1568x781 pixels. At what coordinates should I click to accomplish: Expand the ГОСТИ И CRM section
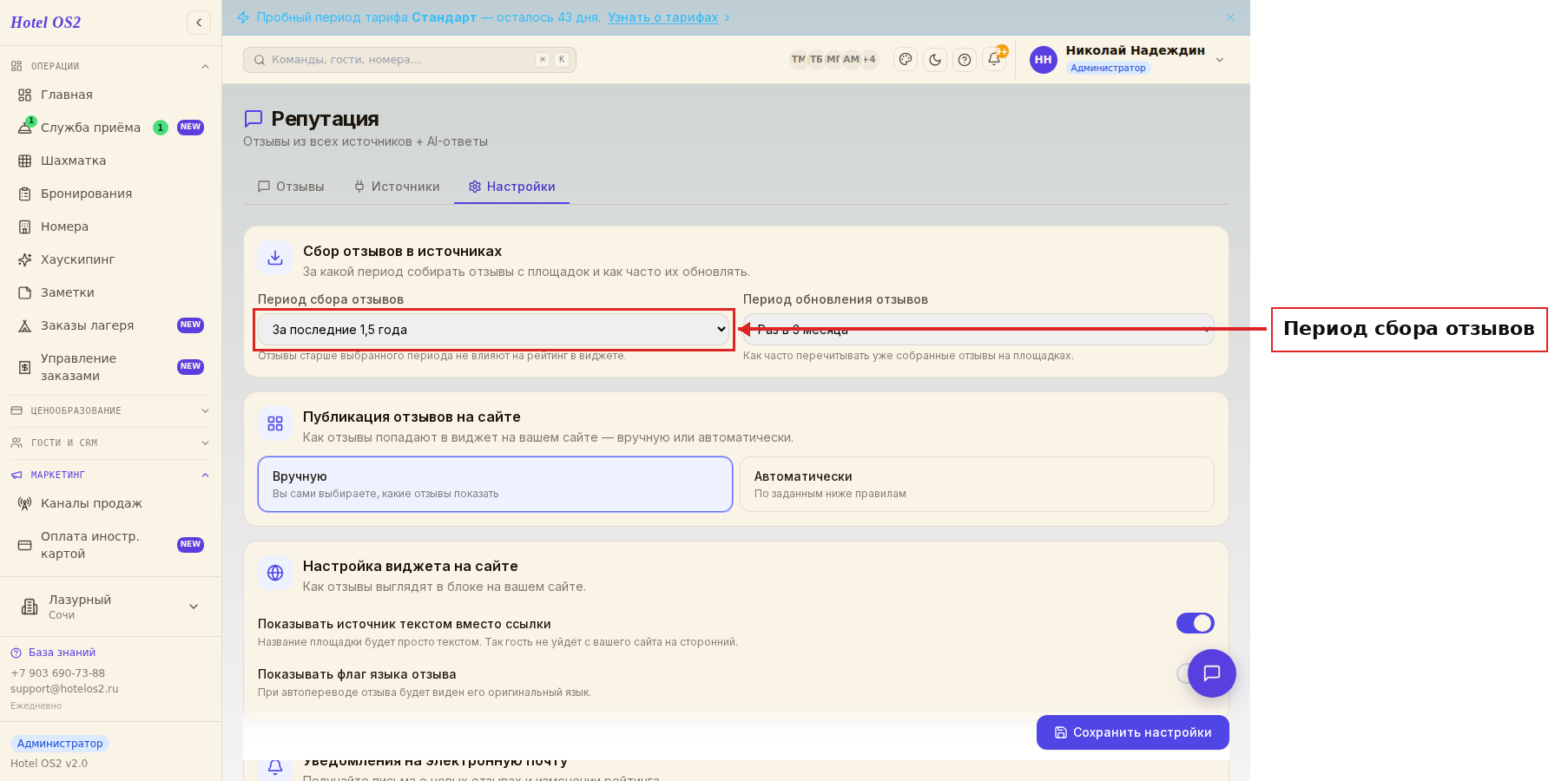(110, 443)
